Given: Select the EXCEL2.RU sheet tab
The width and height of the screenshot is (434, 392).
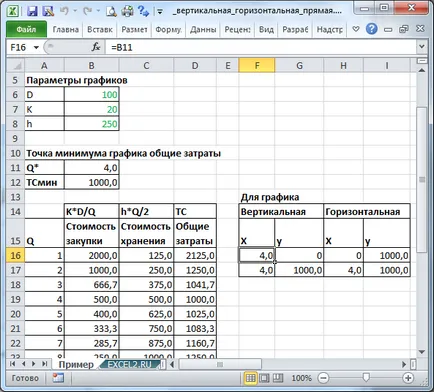Looking at the screenshot, I should 130,364.
